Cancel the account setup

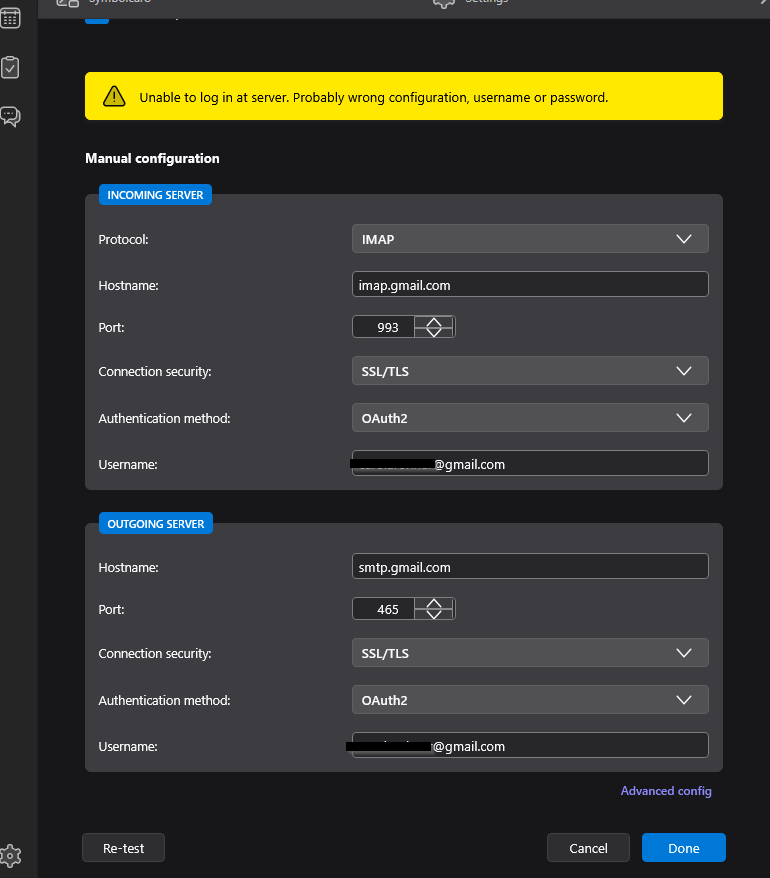point(588,848)
